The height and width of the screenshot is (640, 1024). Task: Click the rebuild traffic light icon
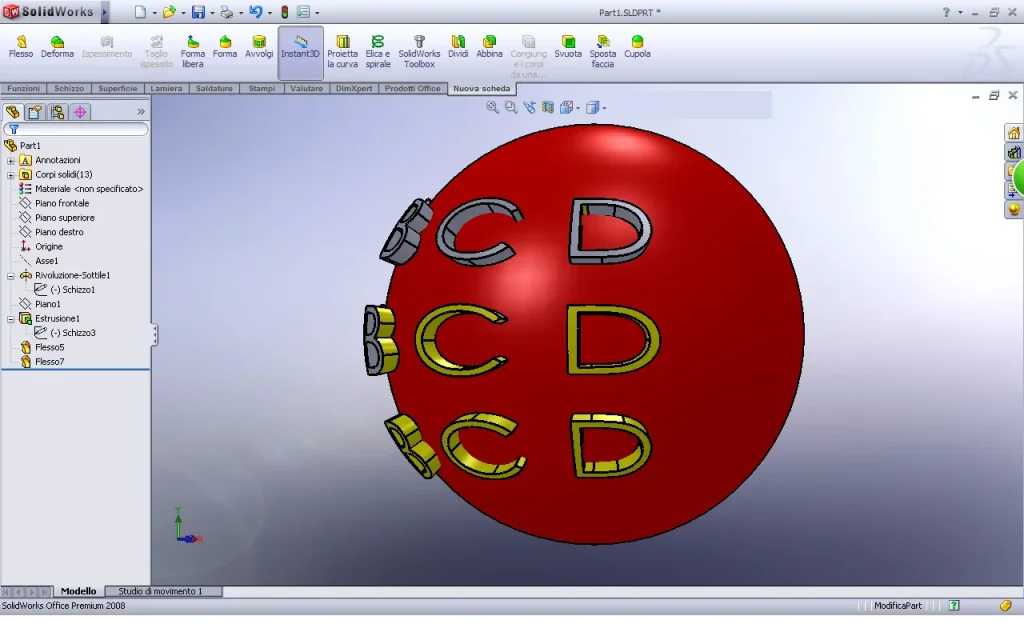285,12
